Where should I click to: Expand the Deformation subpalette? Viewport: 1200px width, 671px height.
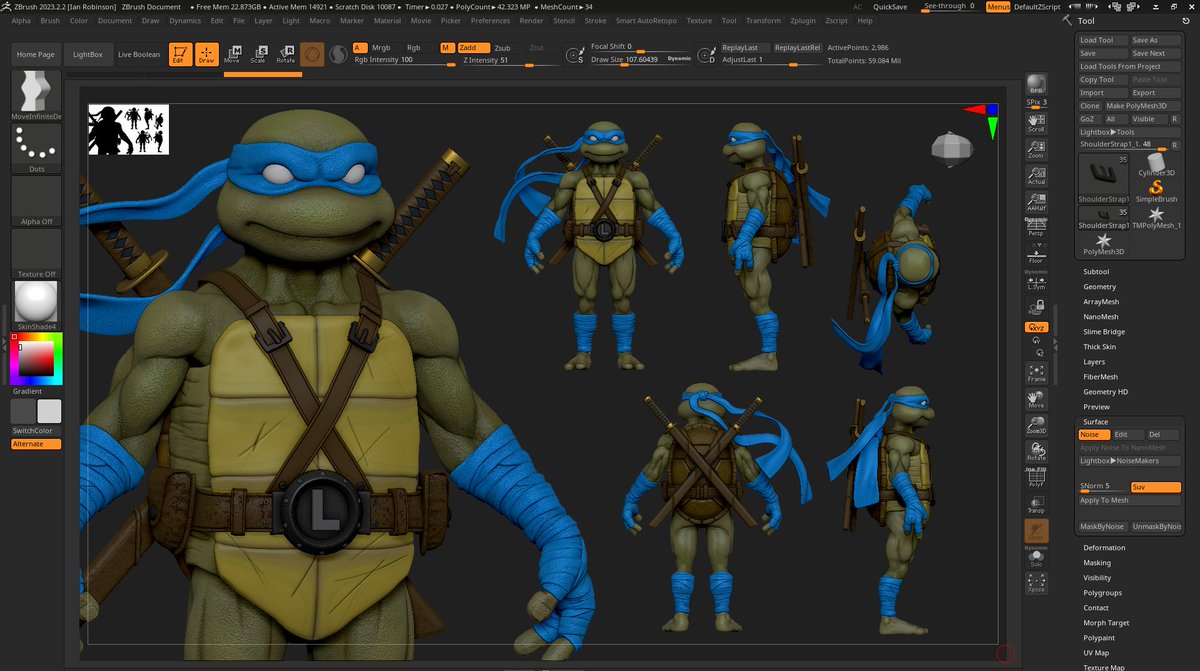click(1104, 548)
